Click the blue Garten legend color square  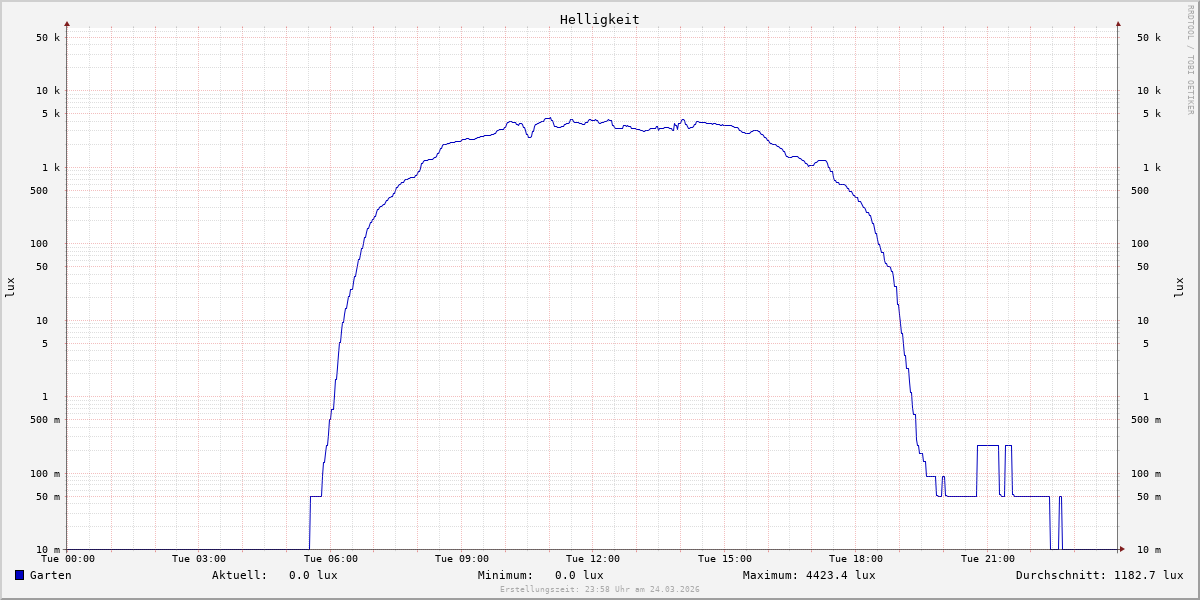coord(19,575)
